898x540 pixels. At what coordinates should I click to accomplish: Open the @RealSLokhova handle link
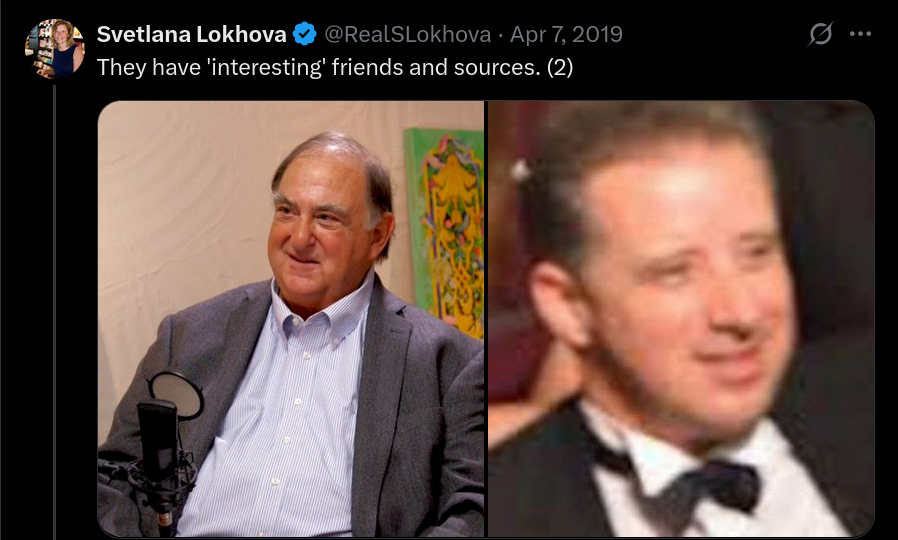408,34
